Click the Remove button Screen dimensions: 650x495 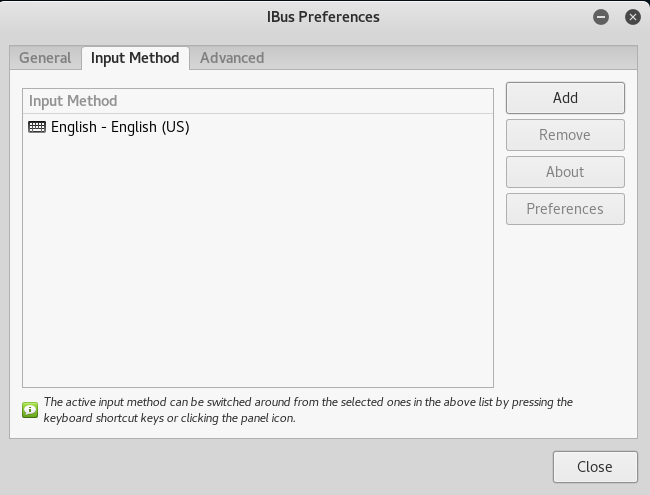tap(565, 135)
